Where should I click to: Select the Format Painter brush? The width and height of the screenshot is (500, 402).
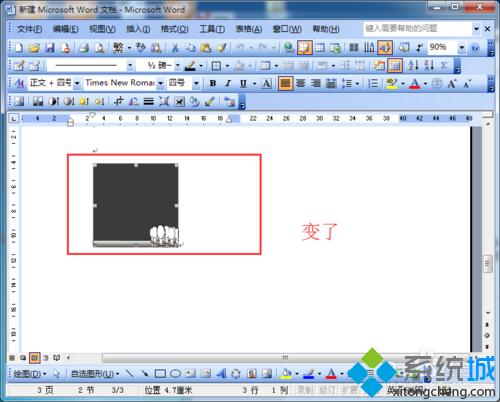[x=222, y=48]
